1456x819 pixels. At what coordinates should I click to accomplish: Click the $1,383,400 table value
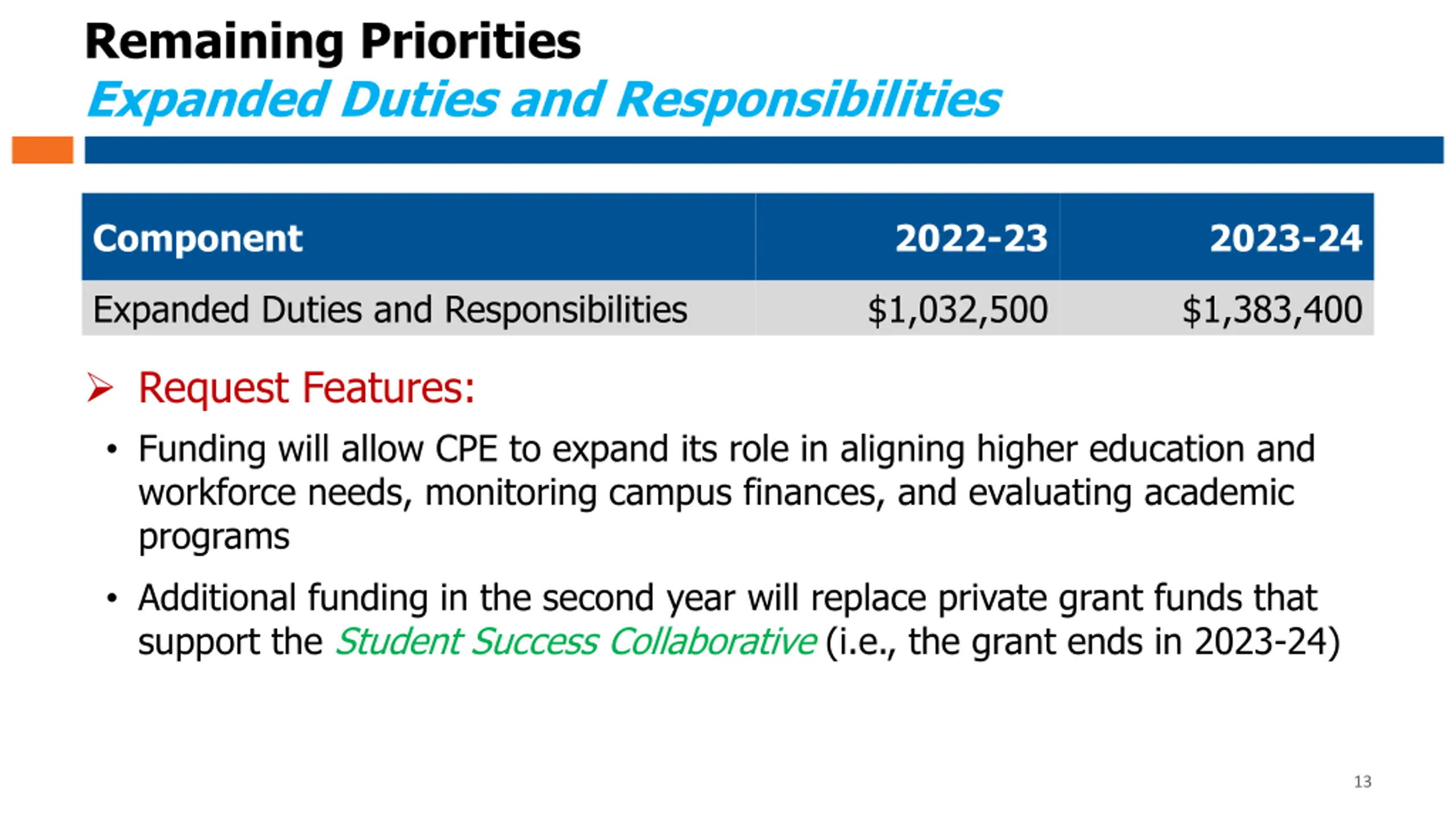(1272, 309)
